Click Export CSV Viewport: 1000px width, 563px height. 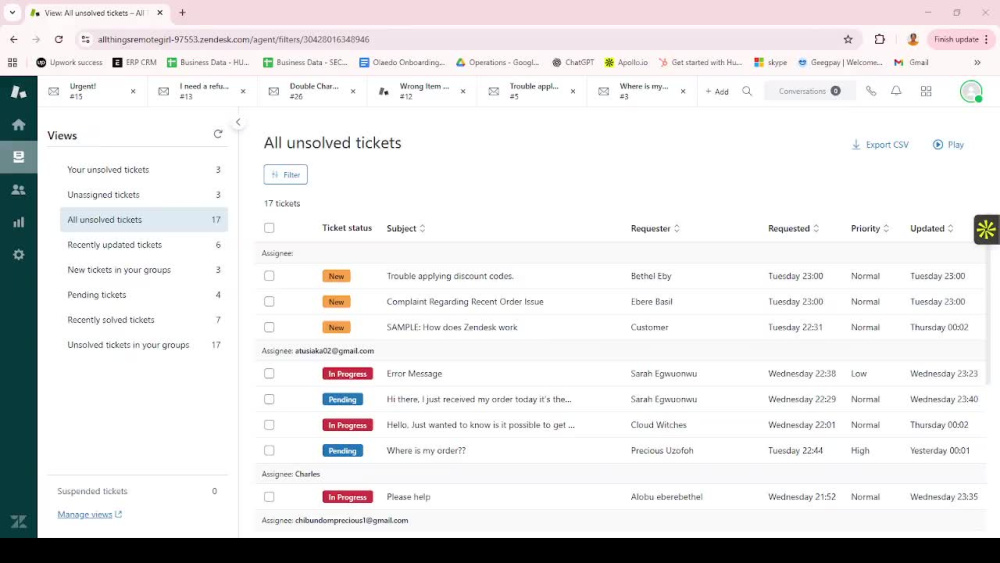tap(880, 145)
